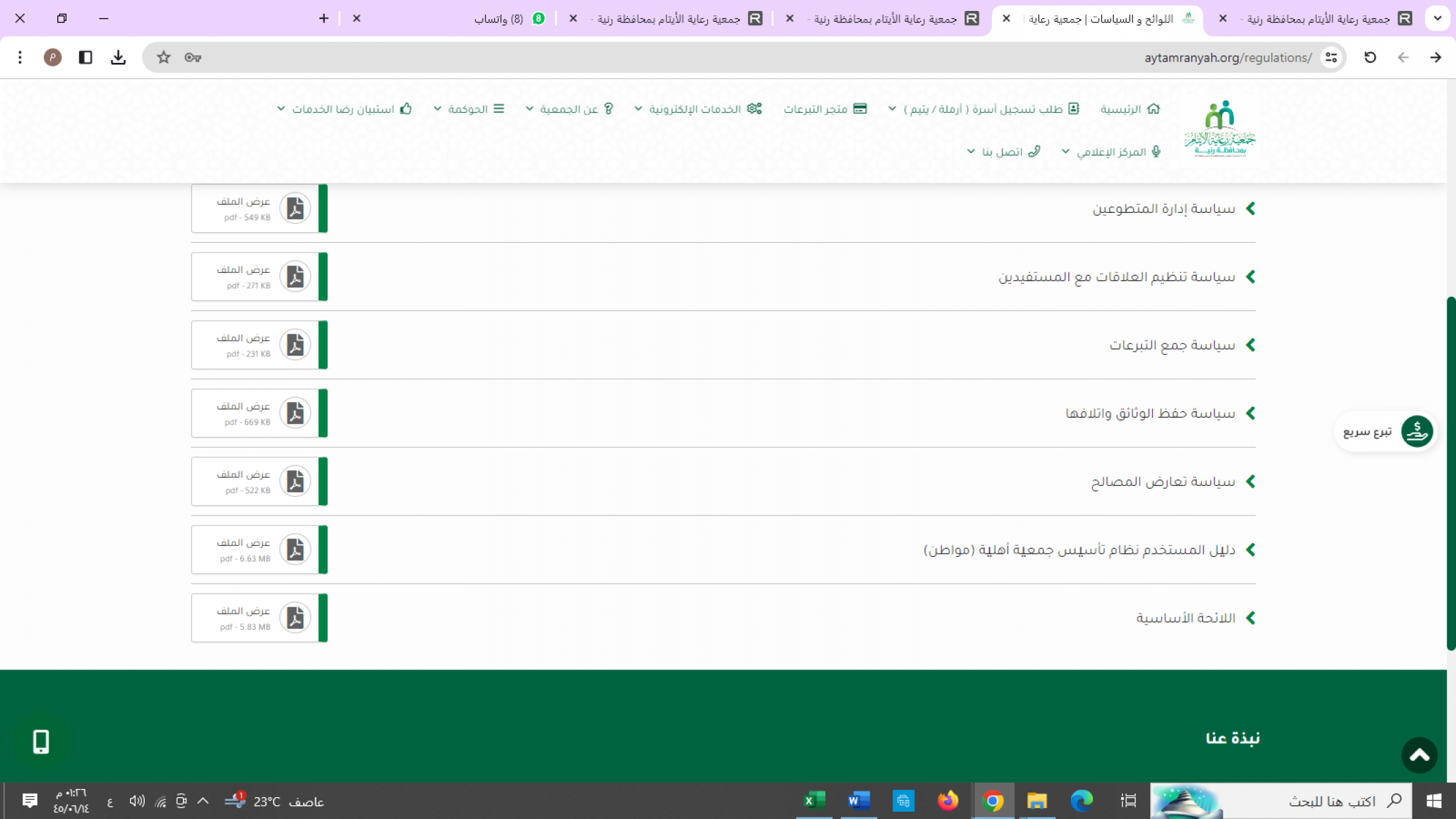The image size is (1456, 819).
Task: Open the 6.63 MB PDF file icon
Action: (295, 549)
